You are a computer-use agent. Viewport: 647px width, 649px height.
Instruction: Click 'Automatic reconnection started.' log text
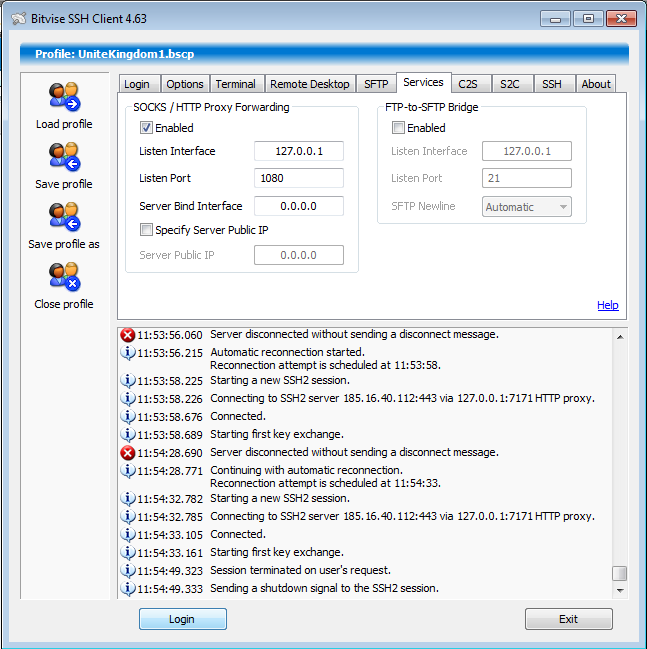(x=287, y=352)
